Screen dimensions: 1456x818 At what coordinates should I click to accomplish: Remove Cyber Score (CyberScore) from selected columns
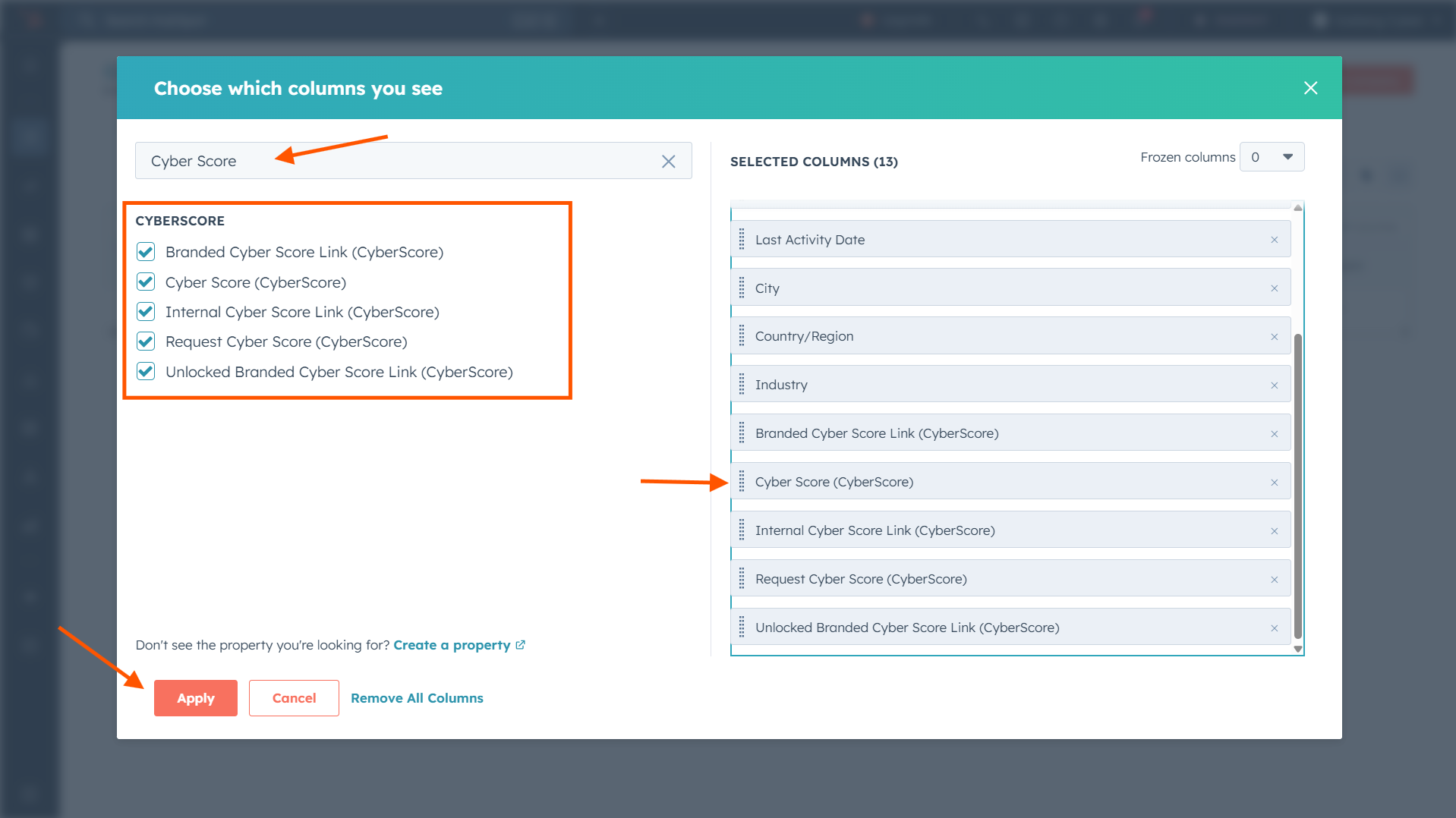tap(1275, 483)
